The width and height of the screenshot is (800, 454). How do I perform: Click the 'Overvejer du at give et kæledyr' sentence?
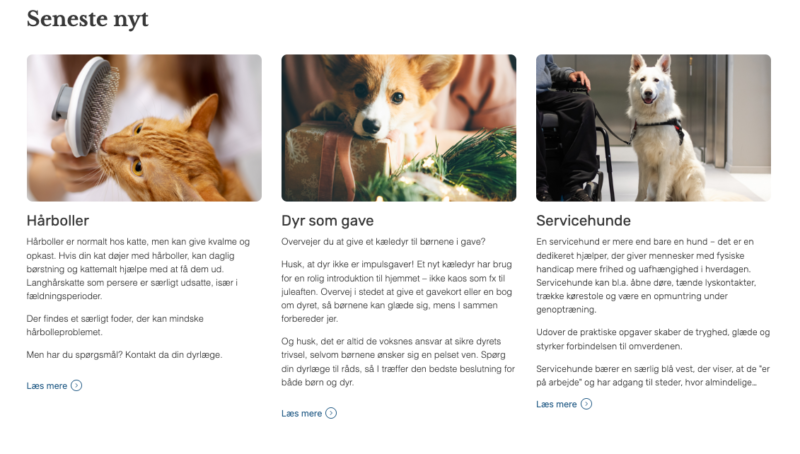point(383,242)
